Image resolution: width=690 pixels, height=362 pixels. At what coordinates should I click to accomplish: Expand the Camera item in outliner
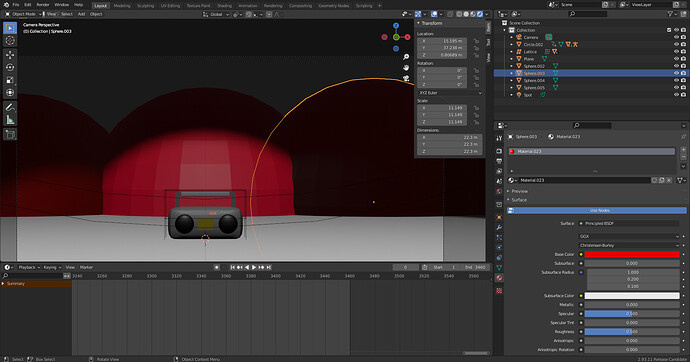511,37
